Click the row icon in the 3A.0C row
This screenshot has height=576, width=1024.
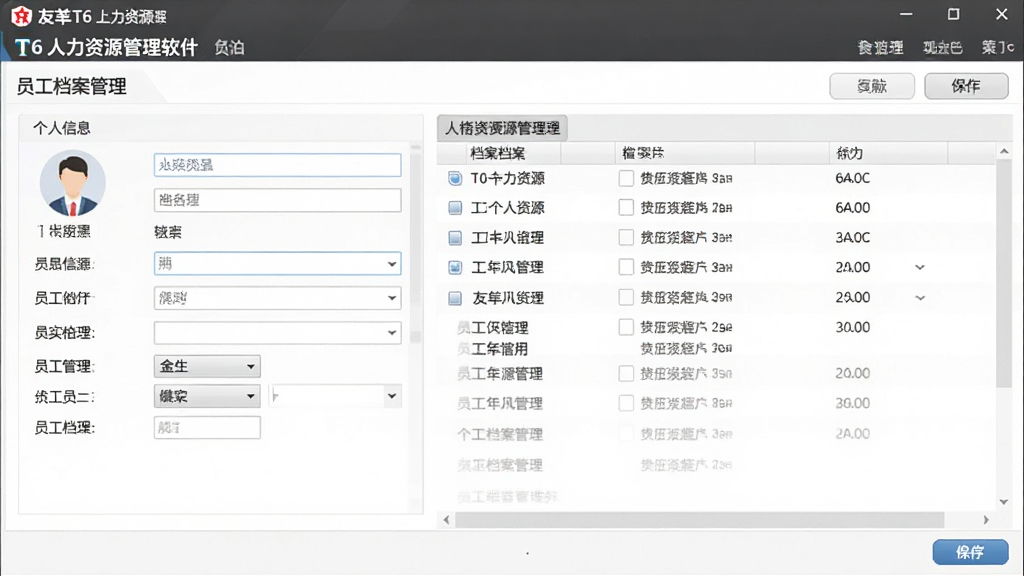tap(455, 238)
